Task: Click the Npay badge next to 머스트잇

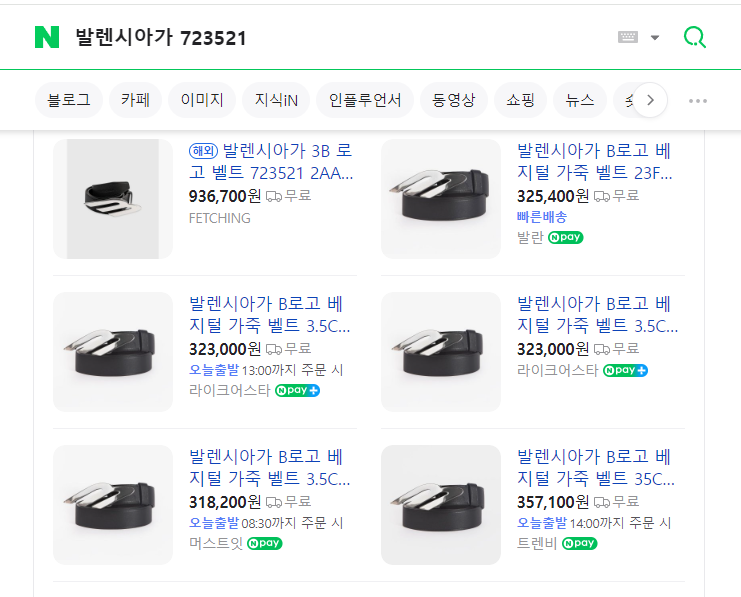Action: [264, 543]
